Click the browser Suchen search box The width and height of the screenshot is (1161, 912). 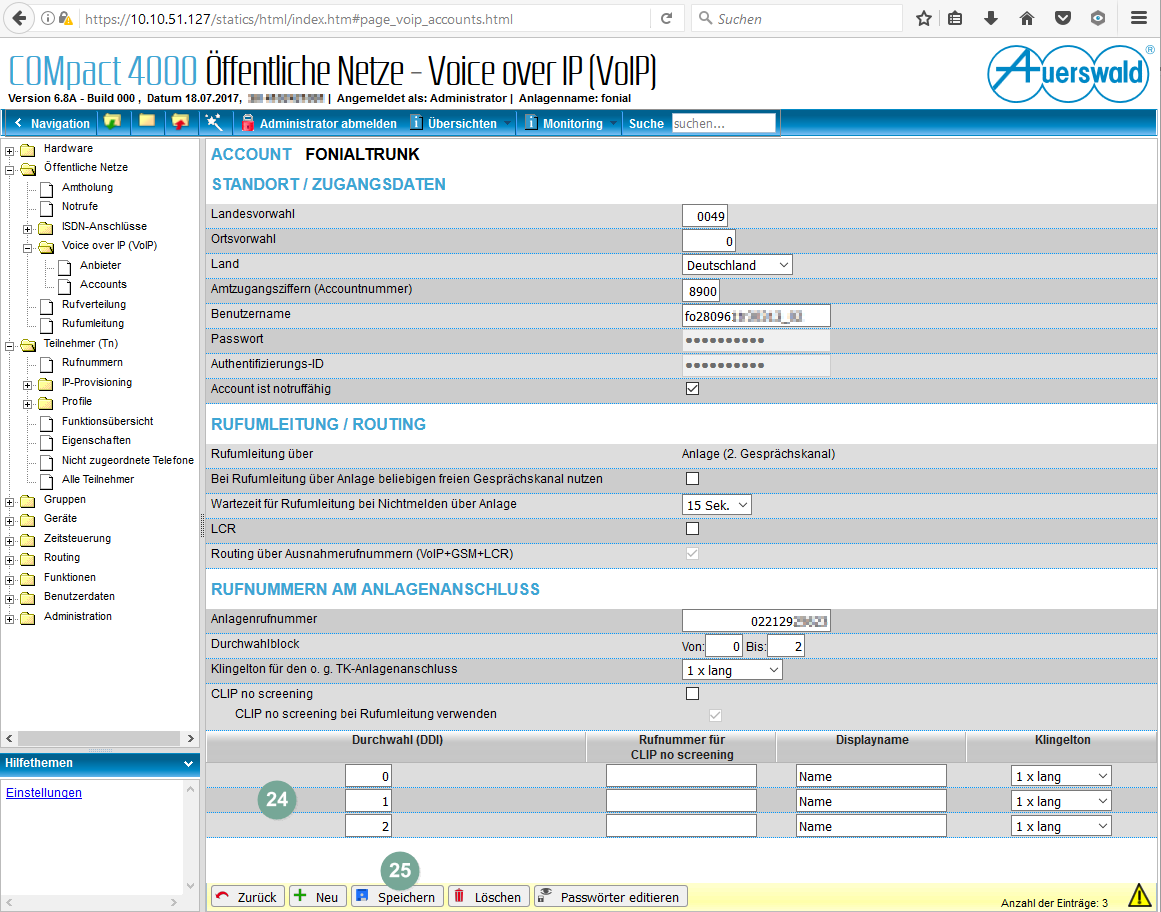tap(797, 19)
